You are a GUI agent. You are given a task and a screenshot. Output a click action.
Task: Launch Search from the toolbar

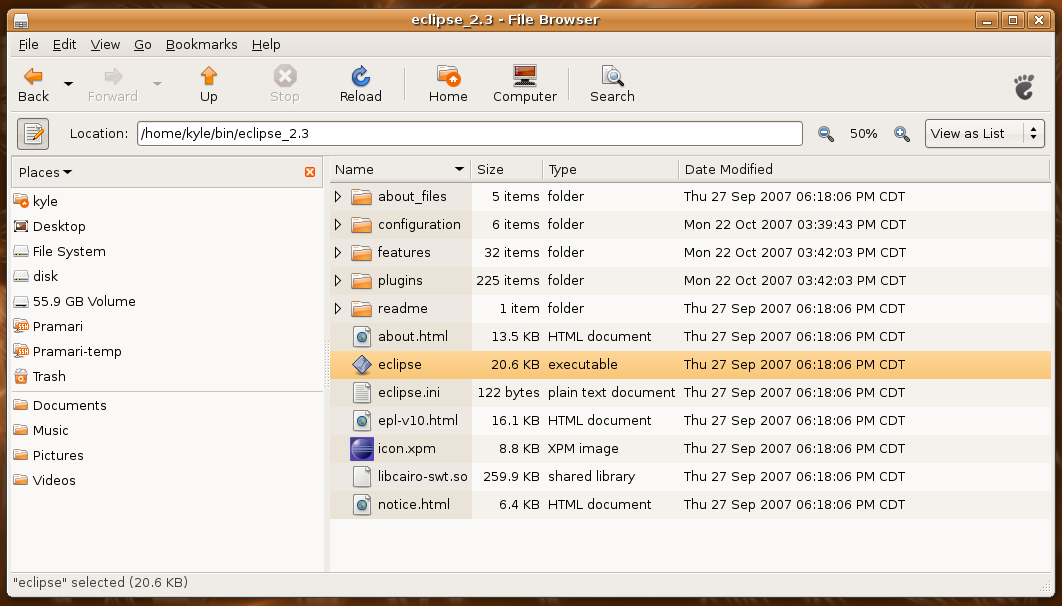[x=612, y=85]
